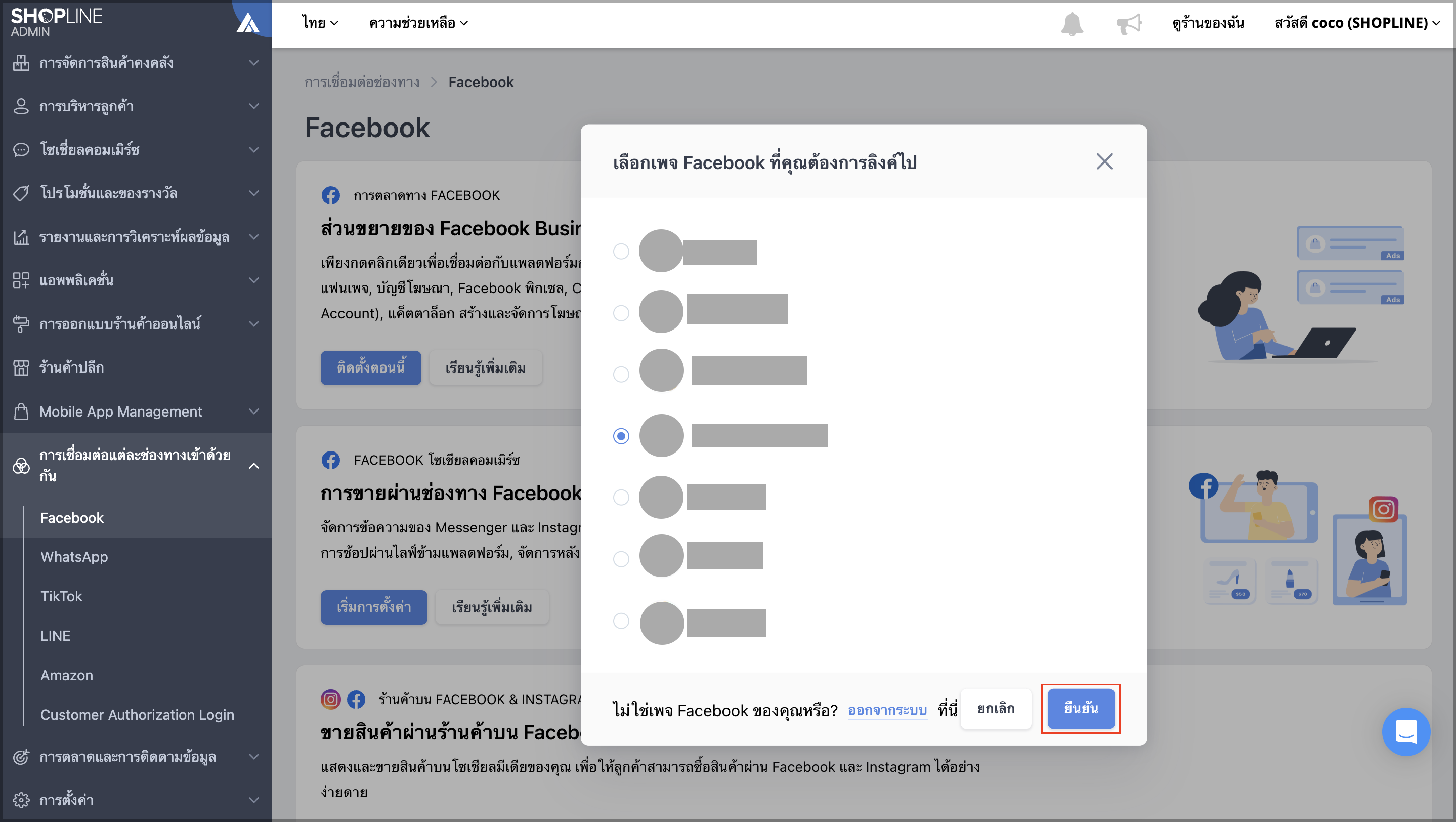Screen dimensions: 1456x822
Task: Select the fourth, already-selected page radio button
Action: (x=621, y=436)
